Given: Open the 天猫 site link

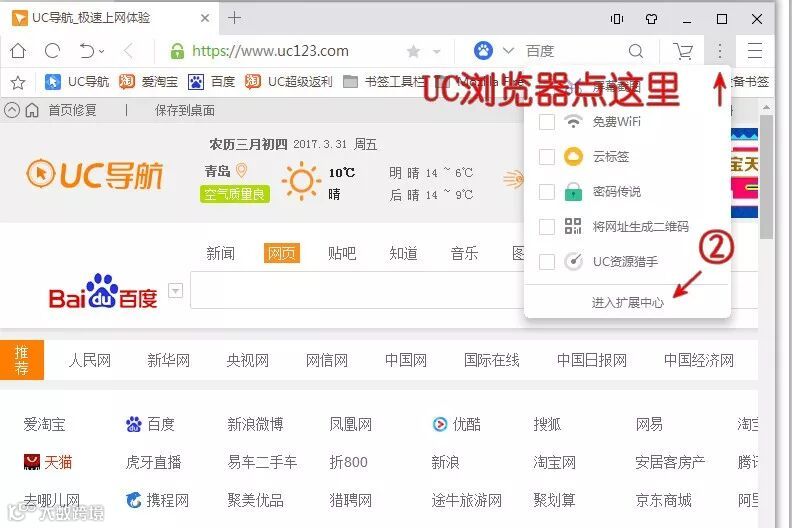Looking at the screenshot, I should tap(48, 462).
